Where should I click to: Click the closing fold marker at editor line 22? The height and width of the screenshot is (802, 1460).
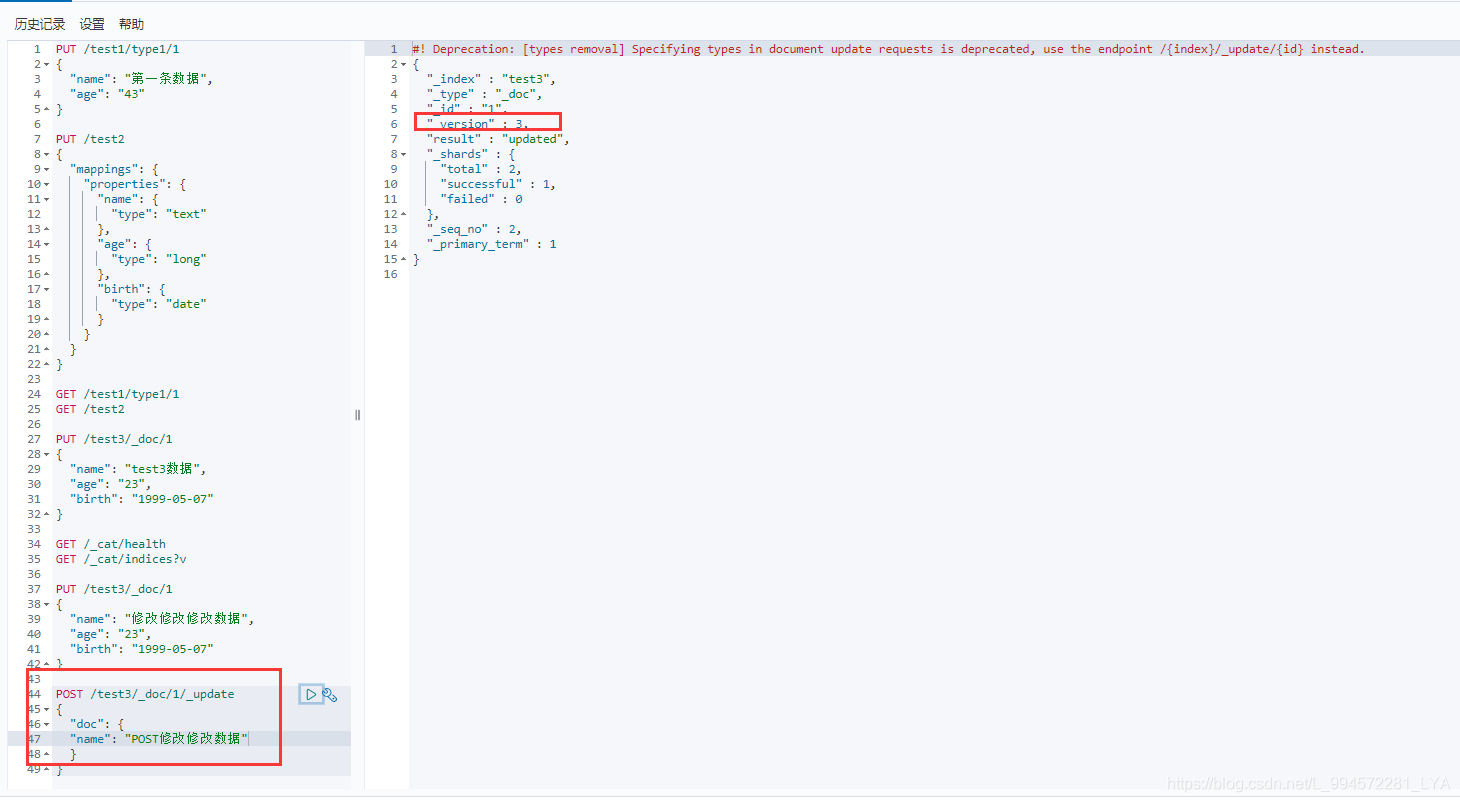[x=47, y=365]
